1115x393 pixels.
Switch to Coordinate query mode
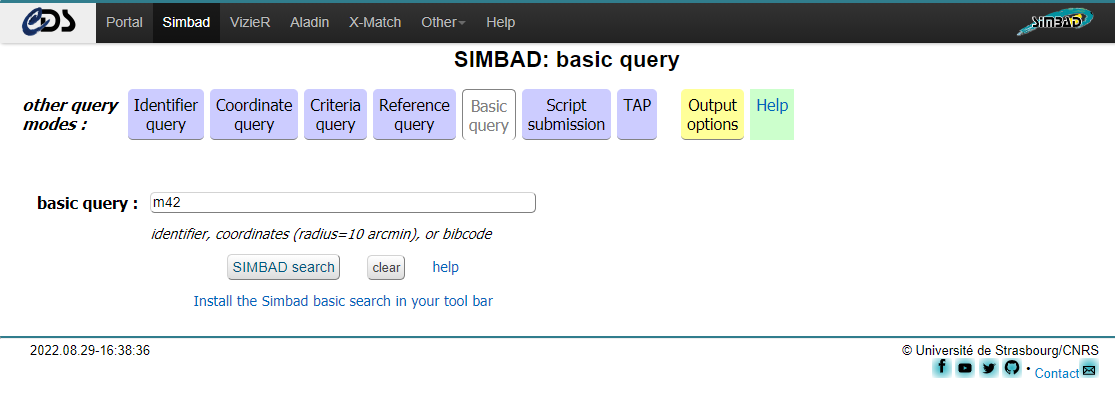pos(254,114)
